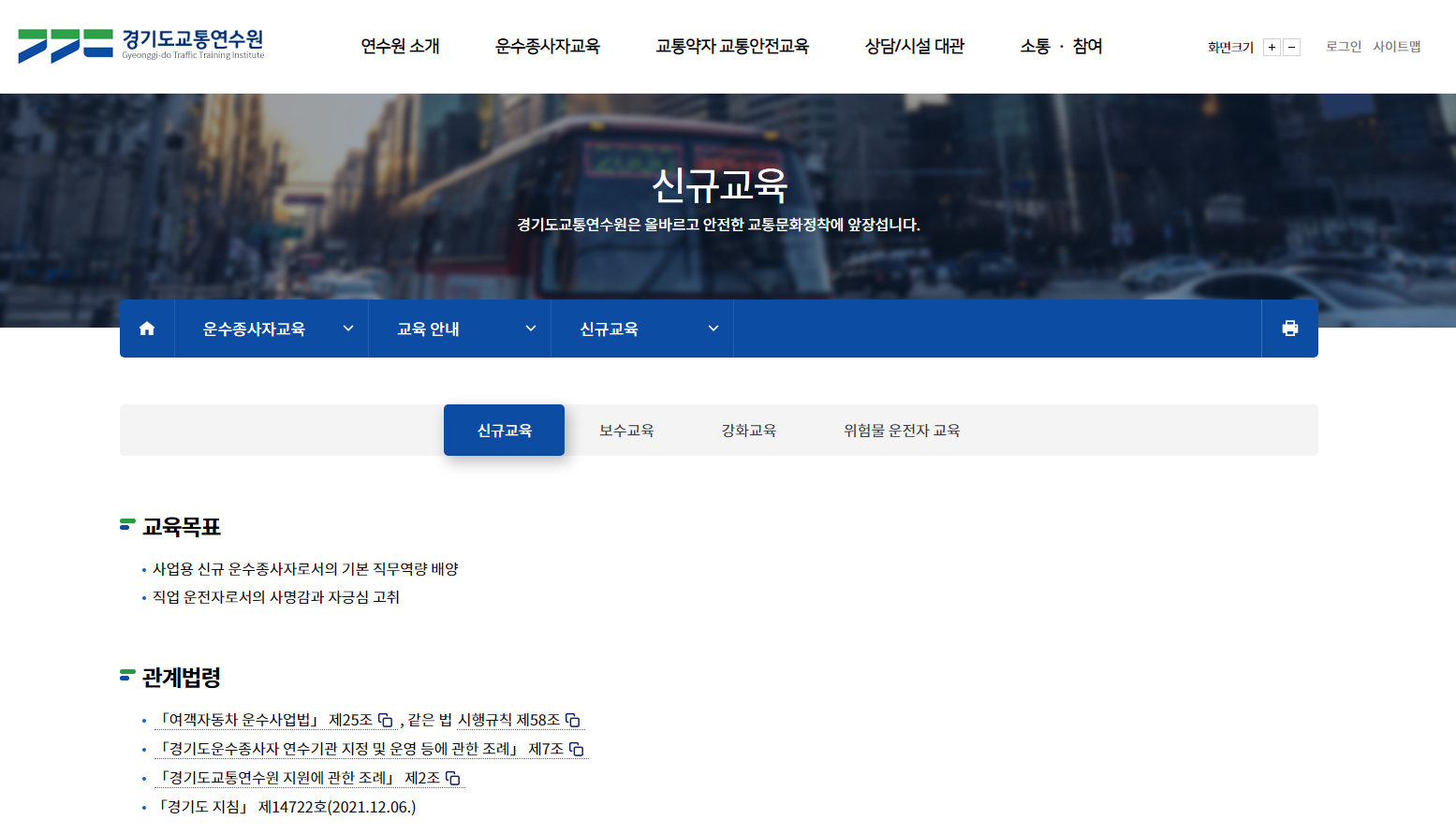Switch to the 보수교육 tab
Image resolution: width=1456 pixels, height=834 pixels.
(625, 430)
